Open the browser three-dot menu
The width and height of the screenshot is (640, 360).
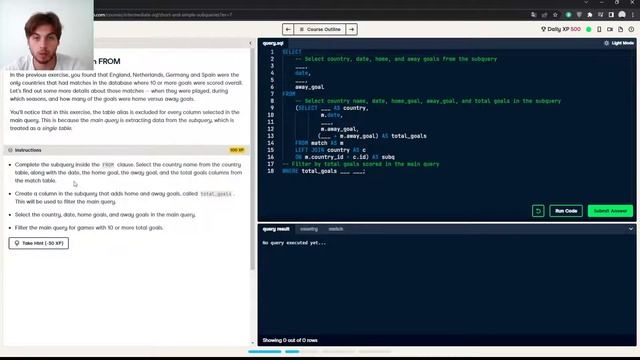pos(633,15)
